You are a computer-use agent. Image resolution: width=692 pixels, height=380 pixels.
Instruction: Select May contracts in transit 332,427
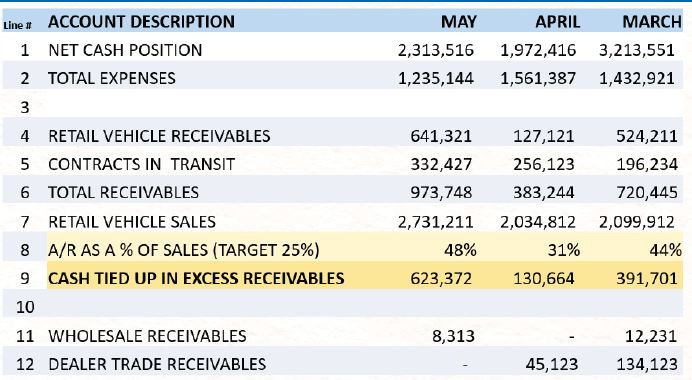(441, 164)
